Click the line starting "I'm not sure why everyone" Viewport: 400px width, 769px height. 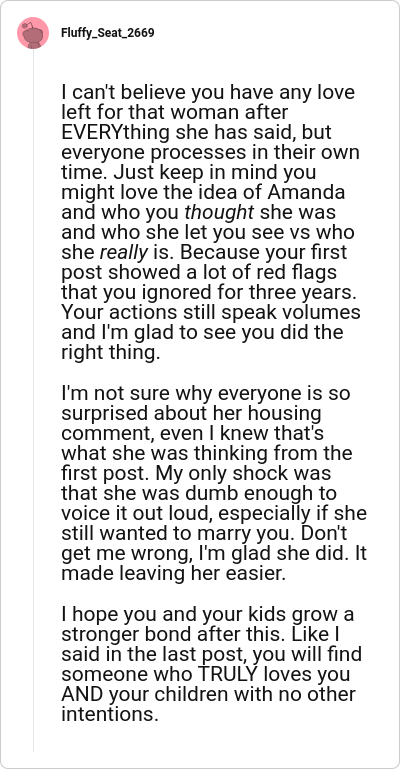[206, 394]
